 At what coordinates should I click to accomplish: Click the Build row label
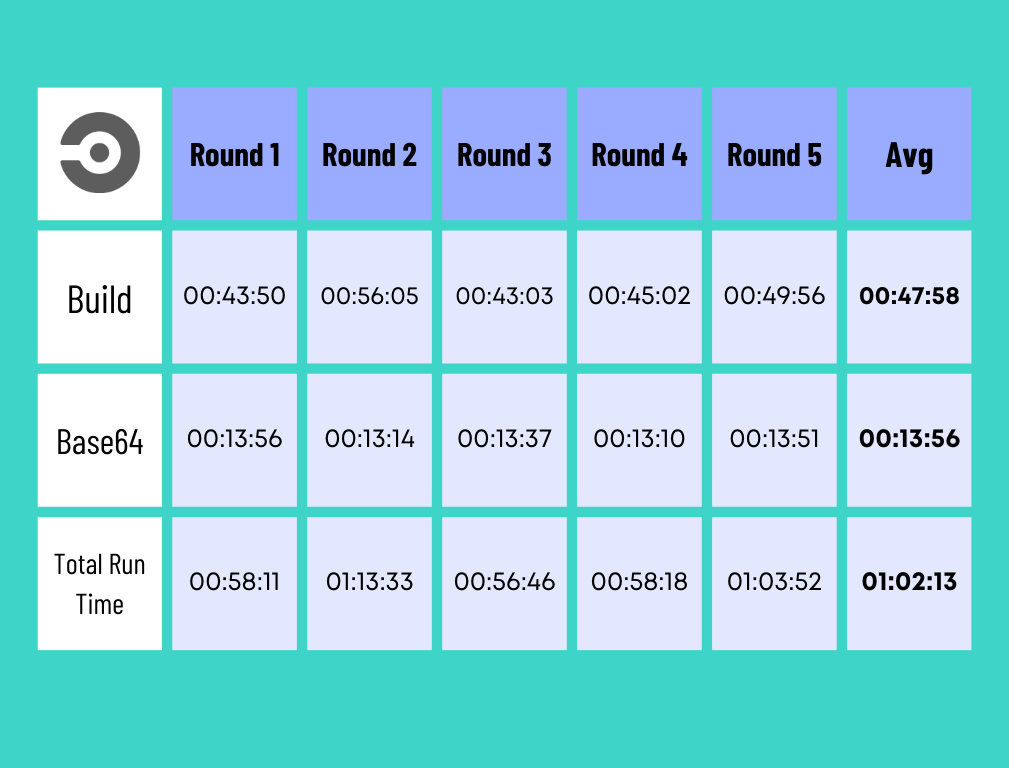coord(100,298)
